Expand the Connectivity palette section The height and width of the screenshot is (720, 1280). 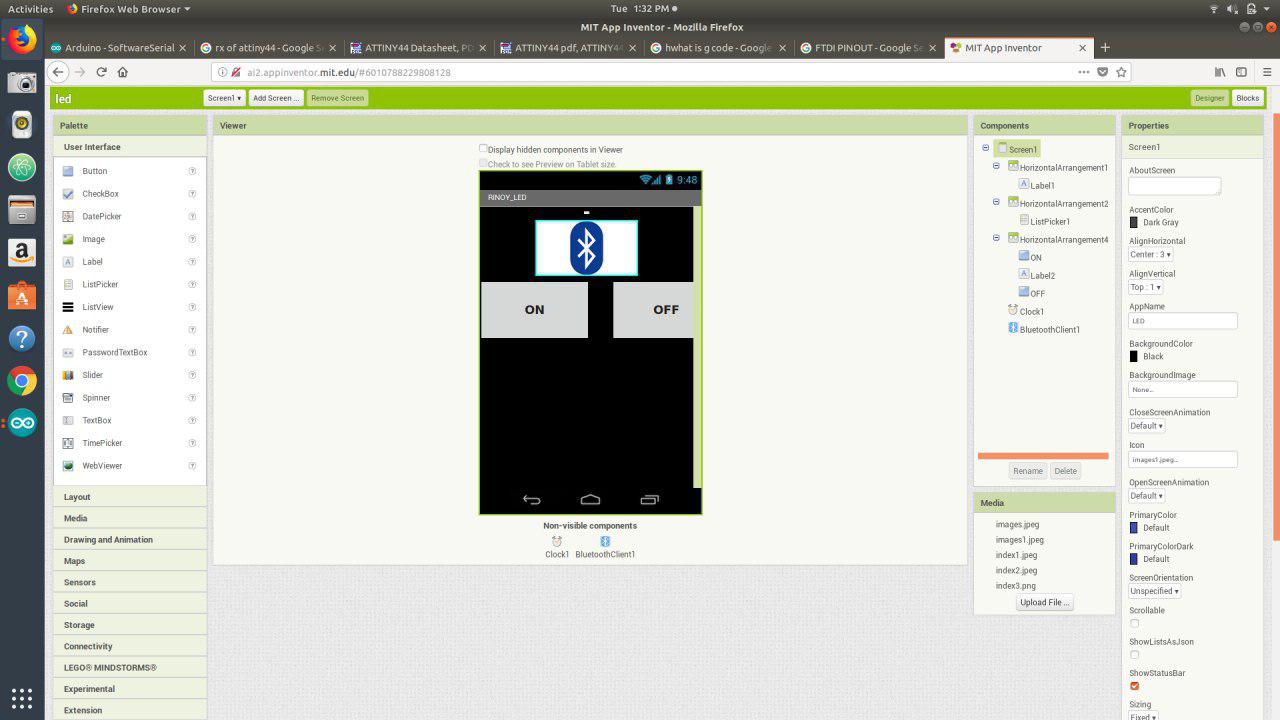[130, 646]
